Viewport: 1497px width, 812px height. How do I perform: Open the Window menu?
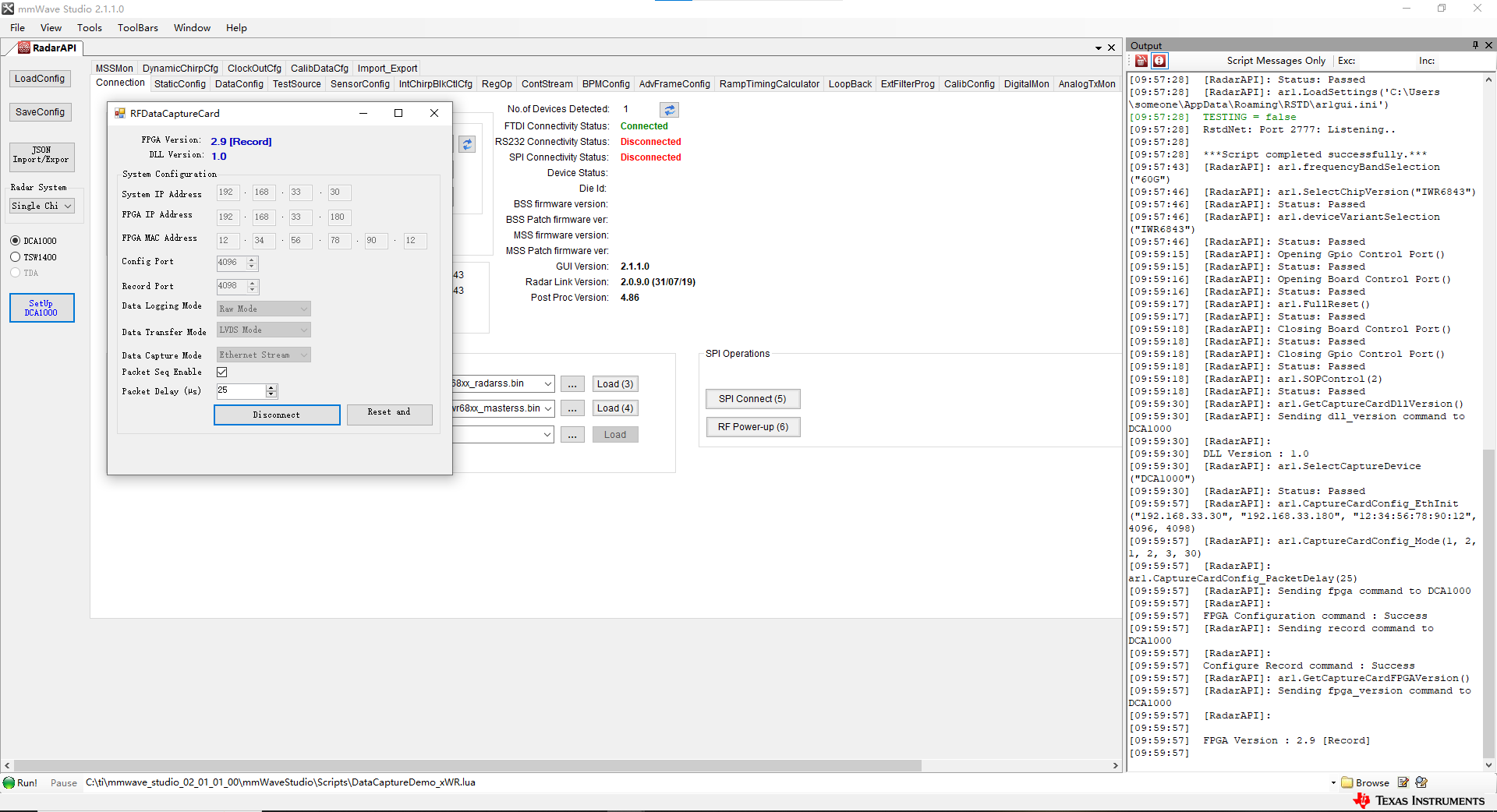tap(192, 28)
